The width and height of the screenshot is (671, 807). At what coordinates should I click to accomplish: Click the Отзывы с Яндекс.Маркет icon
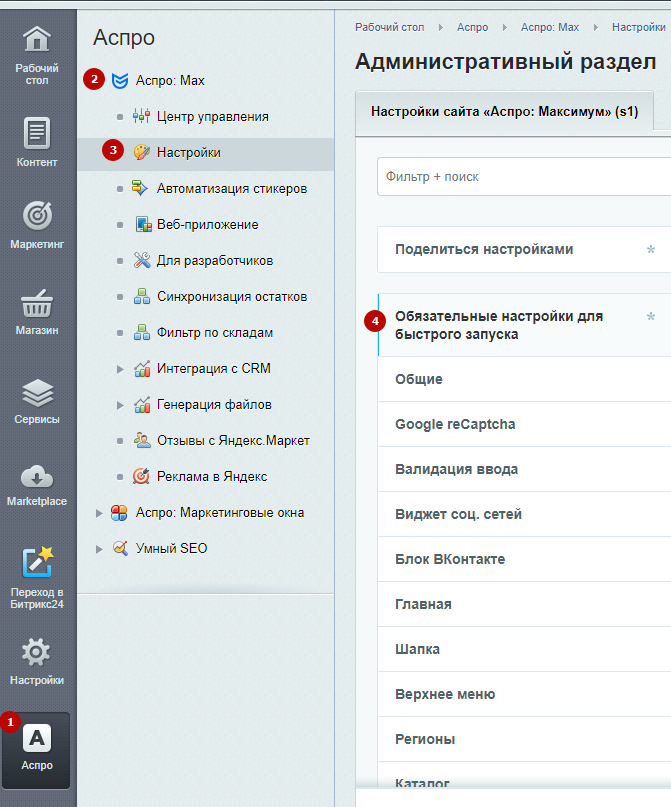click(142, 441)
